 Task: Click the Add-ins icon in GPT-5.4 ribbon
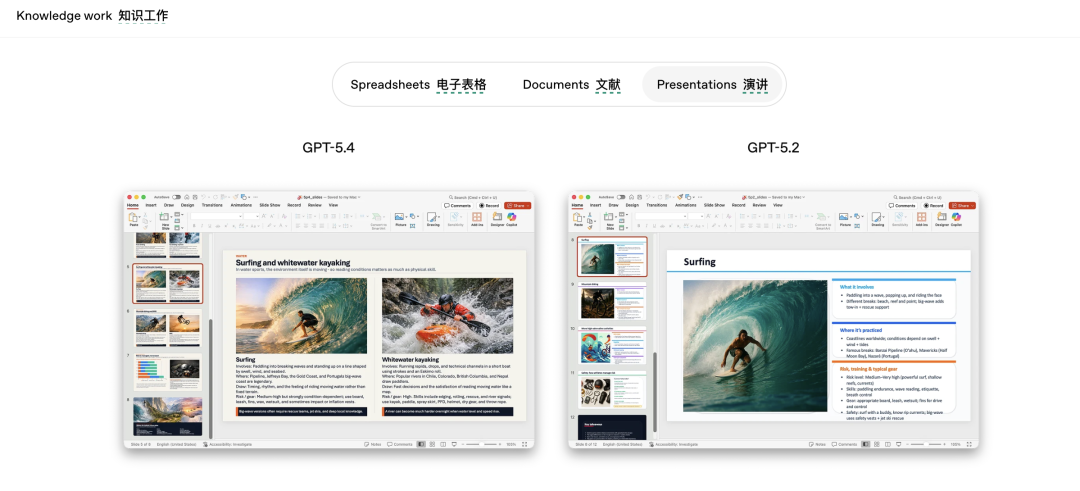476,217
